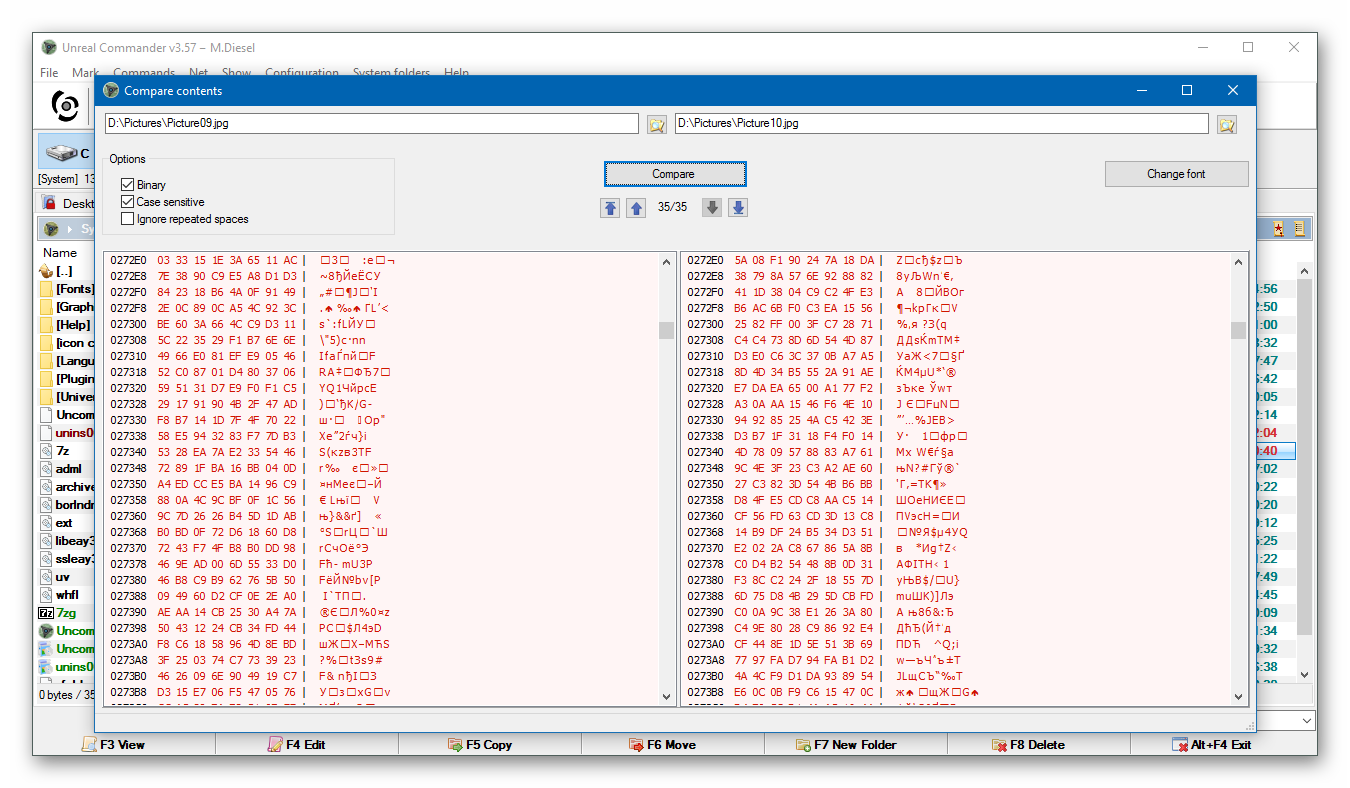Click F3 View button
The image size is (1350, 788).
114,745
